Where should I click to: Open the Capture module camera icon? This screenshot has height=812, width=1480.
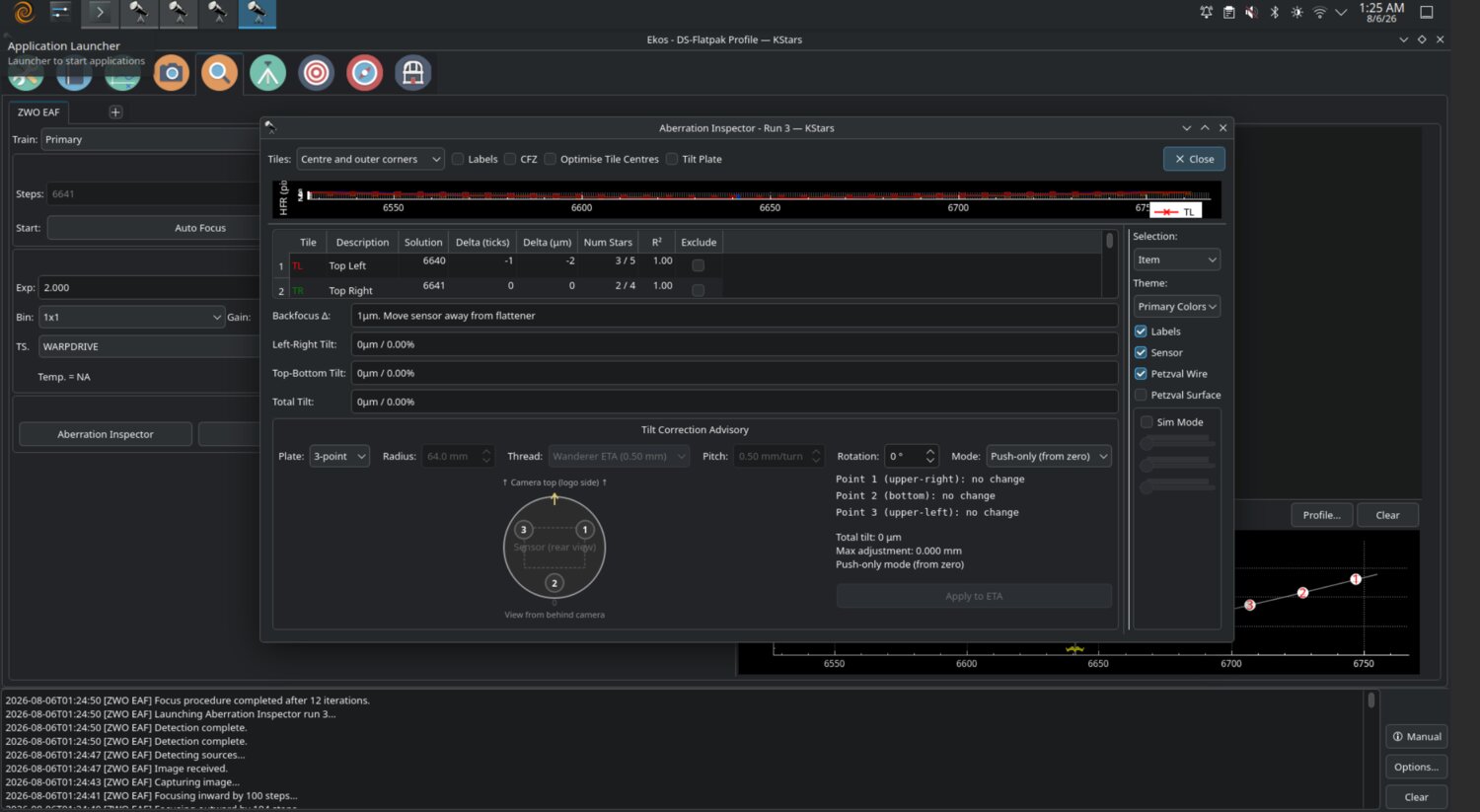(x=172, y=73)
